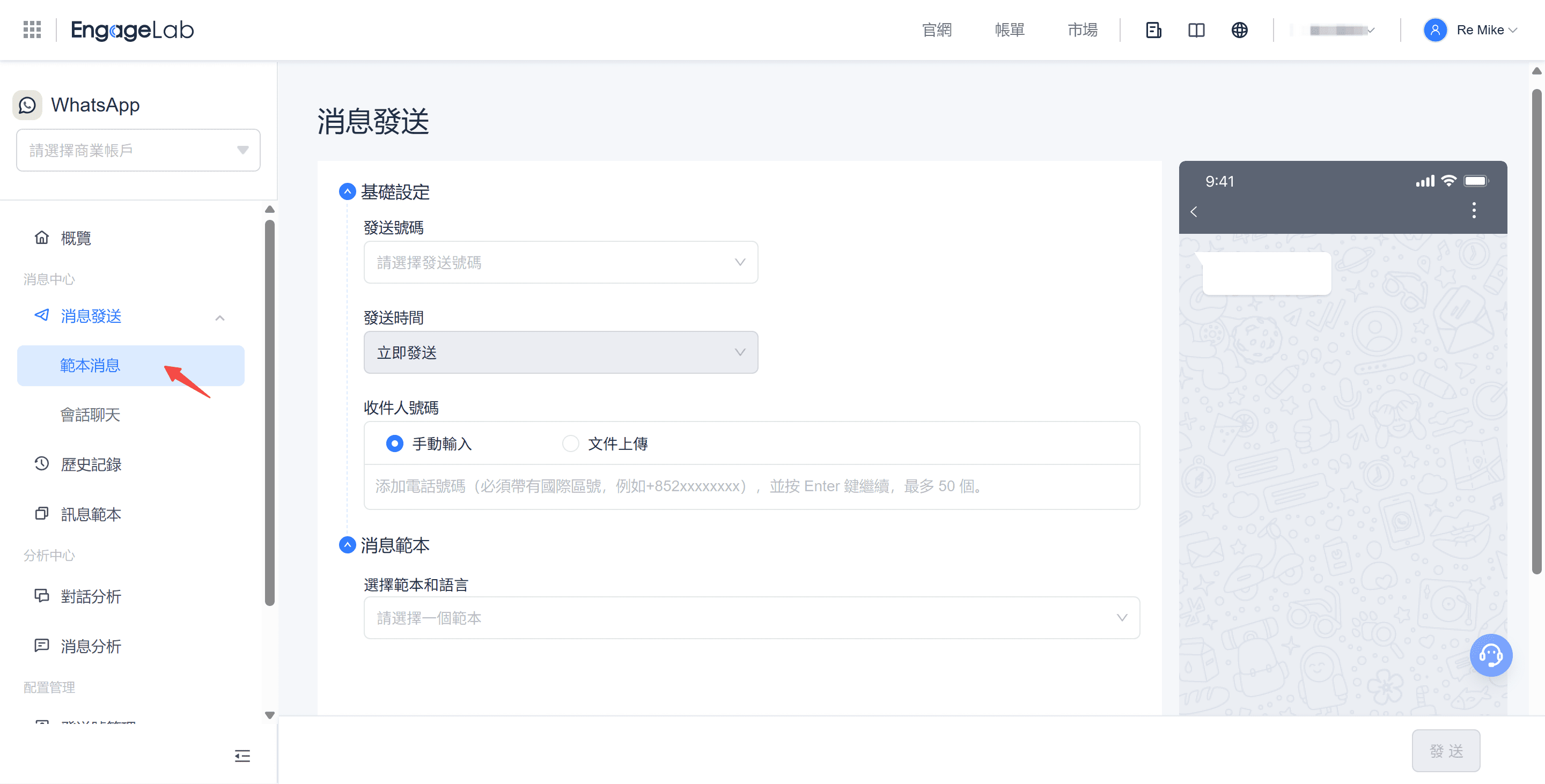Click the 帳單 link in header
Image resolution: width=1545 pixels, height=784 pixels.
tap(1010, 30)
